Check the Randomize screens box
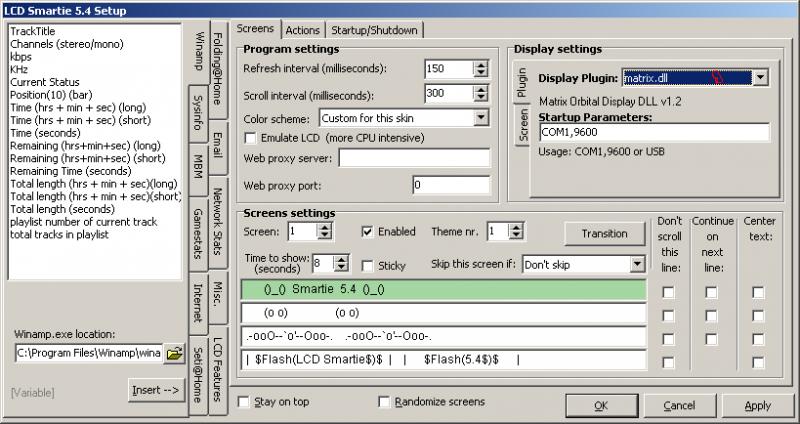800x424 pixels. tap(385, 402)
